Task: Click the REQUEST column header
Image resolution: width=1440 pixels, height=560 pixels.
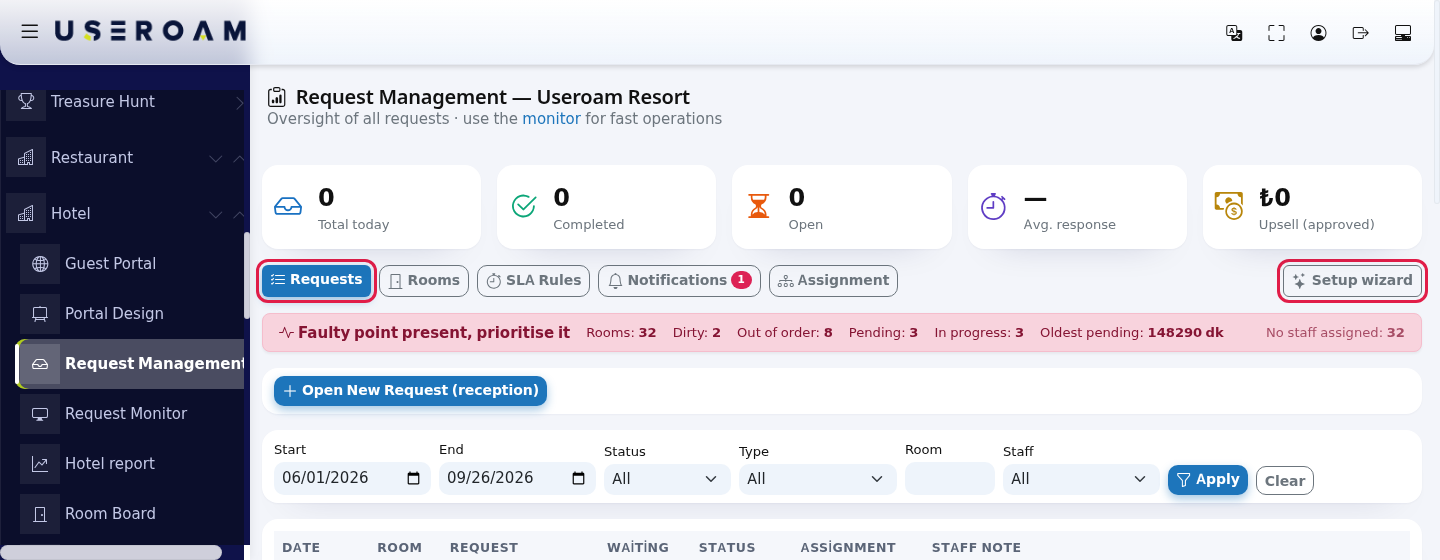Action: 484,548
